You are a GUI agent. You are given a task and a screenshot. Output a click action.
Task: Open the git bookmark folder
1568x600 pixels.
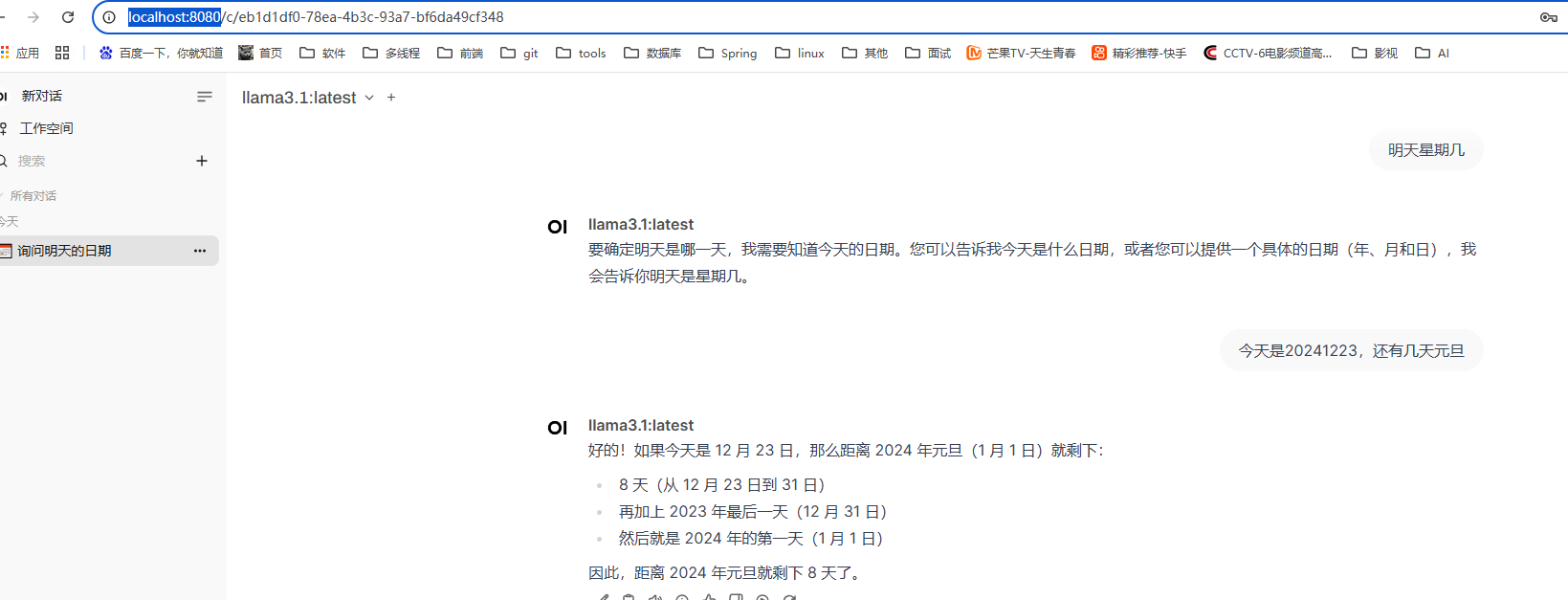(x=519, y=53)
